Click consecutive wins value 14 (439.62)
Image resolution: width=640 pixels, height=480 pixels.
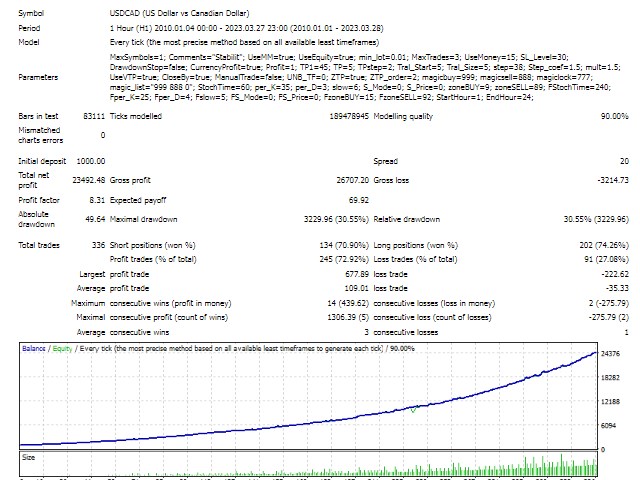(348, 303)
